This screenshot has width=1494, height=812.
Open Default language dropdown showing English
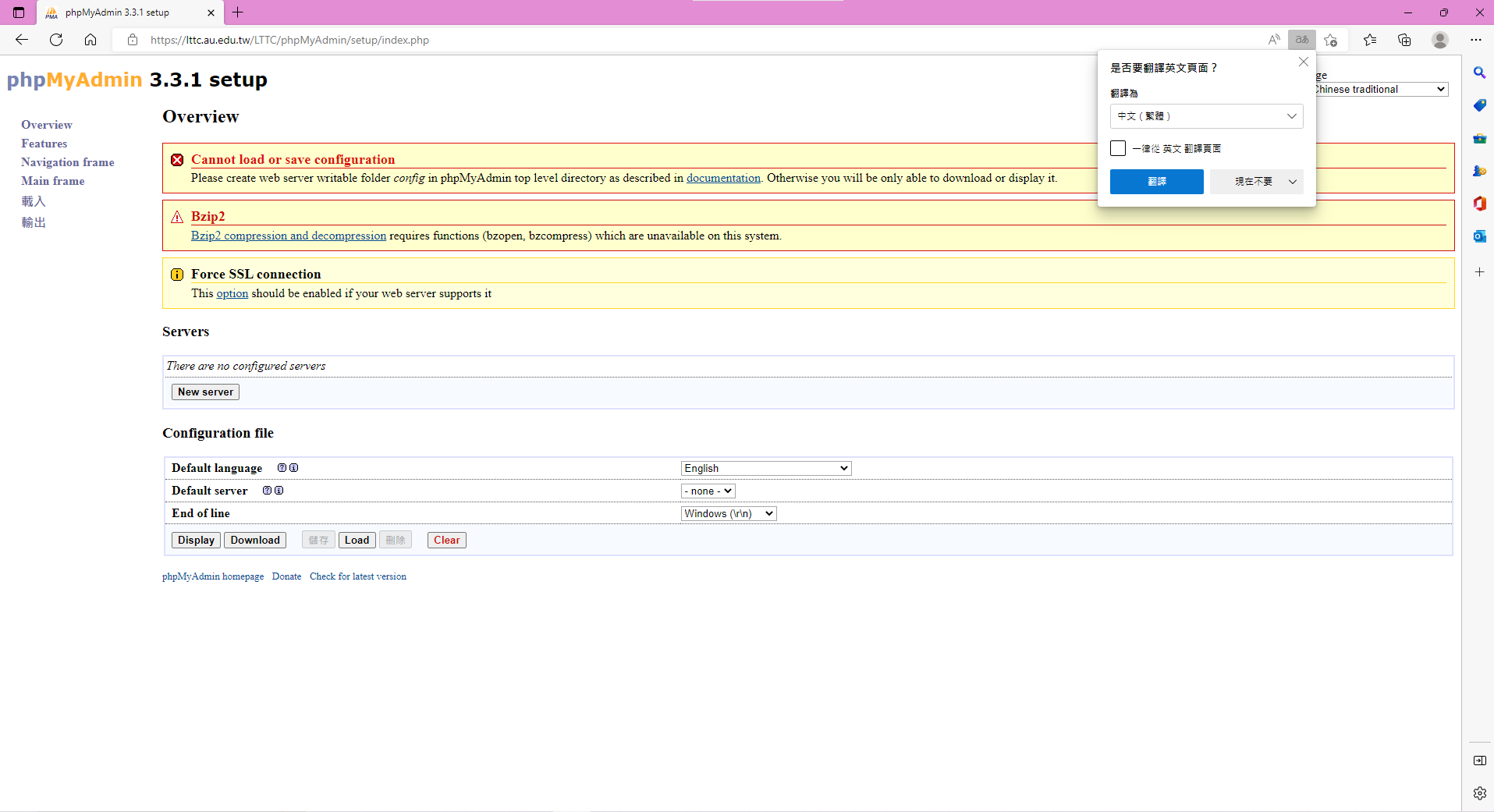click(766, 468)
